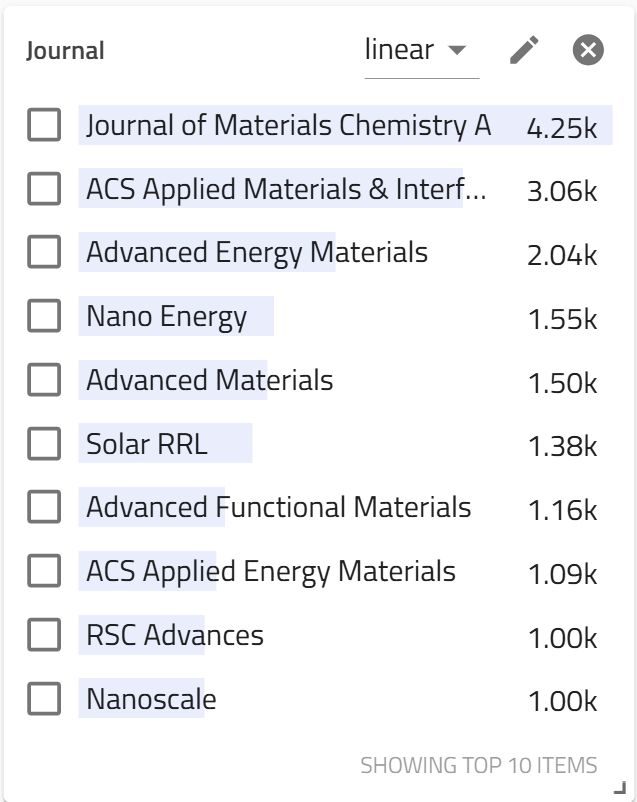Toggle the Advanced Materials checkbox
Viewport: 637px width, 802px height.
(44, 380)
